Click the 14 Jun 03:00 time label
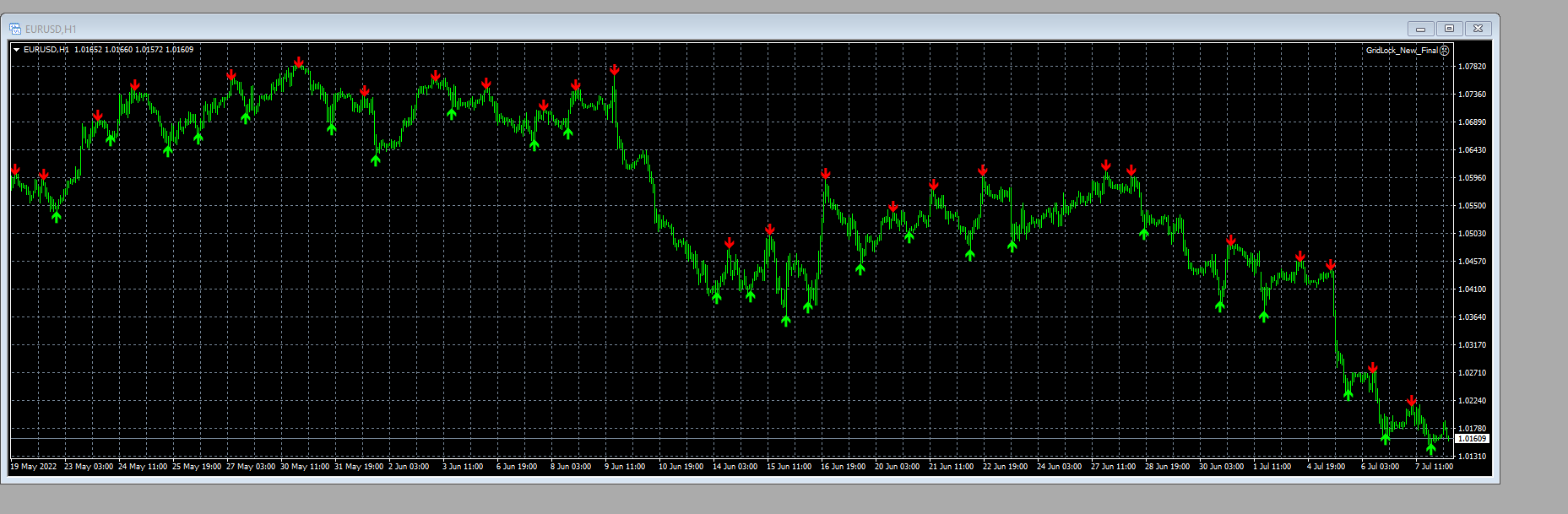This screenshot has width=1568, height=514. pos(735,467)
